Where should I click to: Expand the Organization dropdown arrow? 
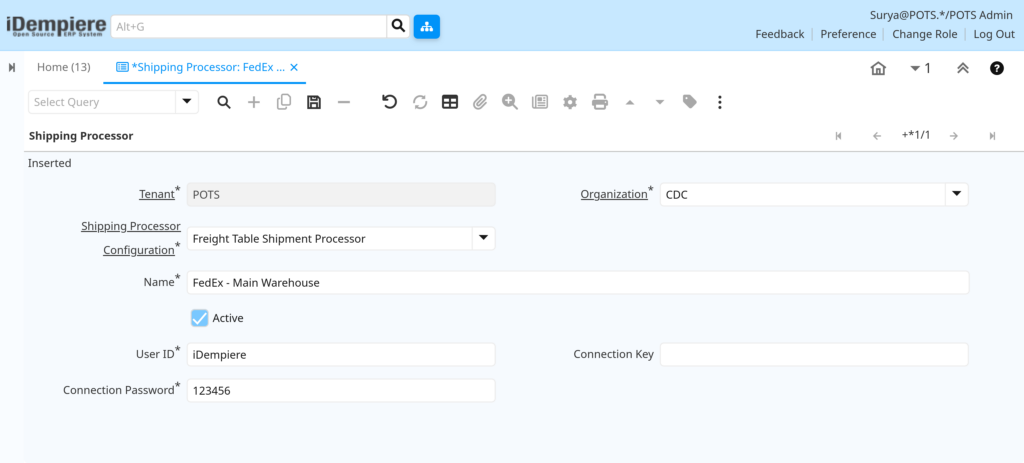[957, 194]
